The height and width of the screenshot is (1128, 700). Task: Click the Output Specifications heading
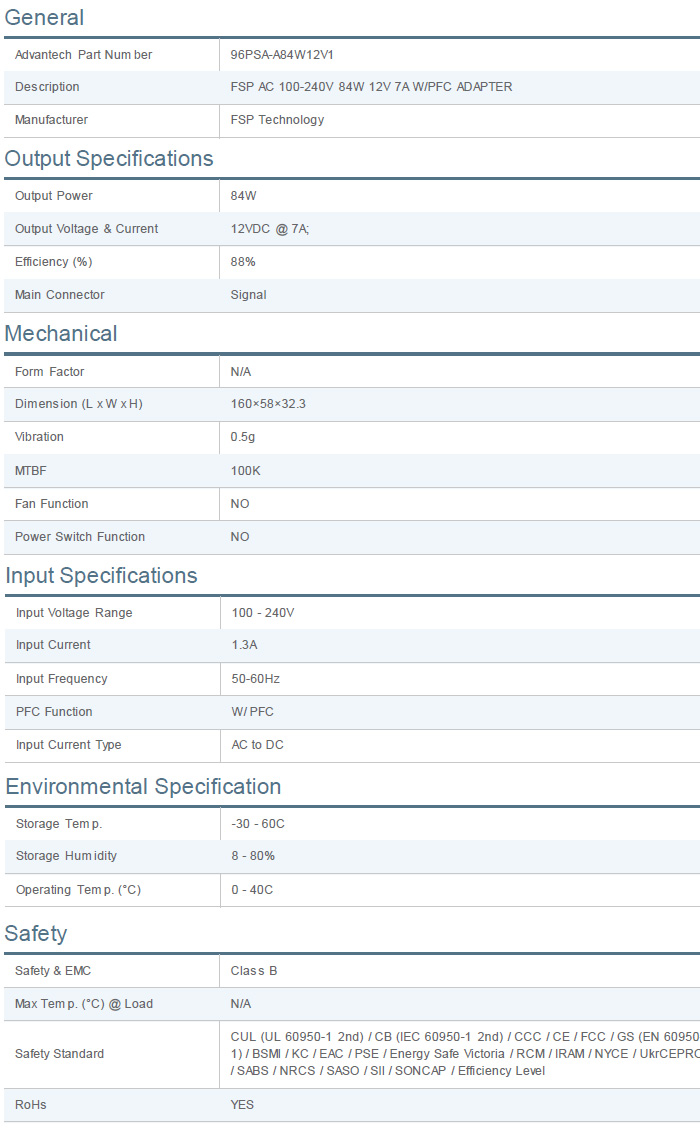pyautogui.click(x=109, y=159)
